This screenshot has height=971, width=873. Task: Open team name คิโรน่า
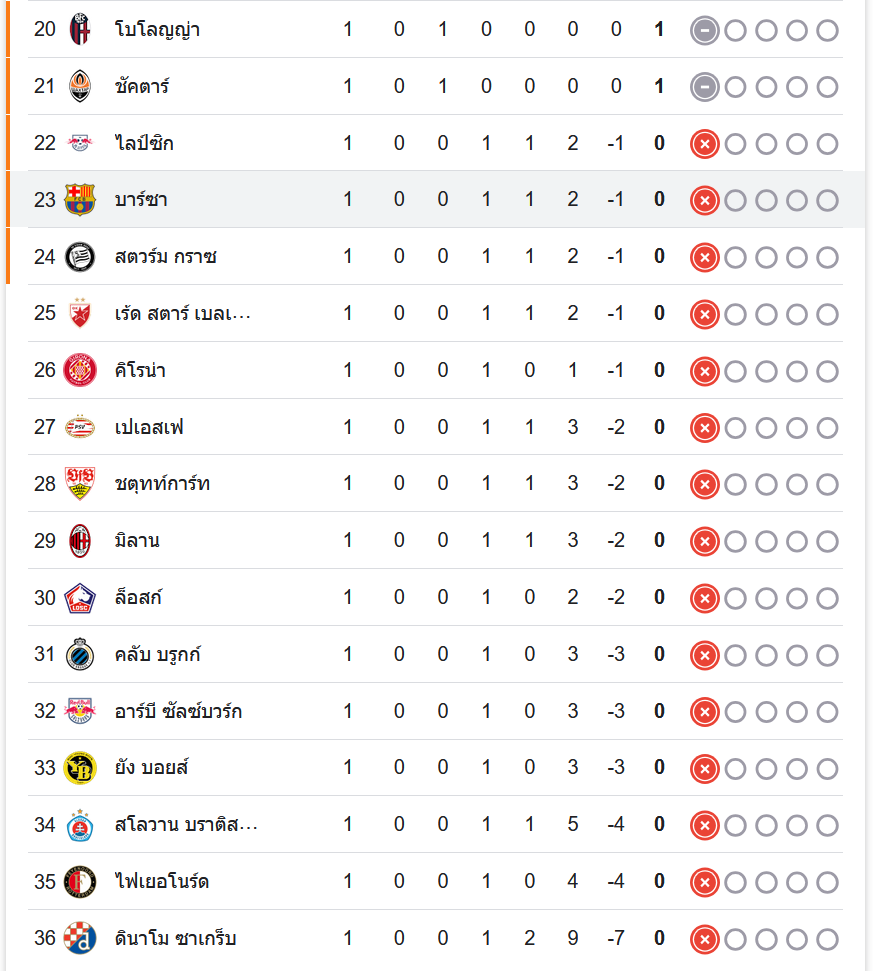pyautogui.click(x=140, y=371)
